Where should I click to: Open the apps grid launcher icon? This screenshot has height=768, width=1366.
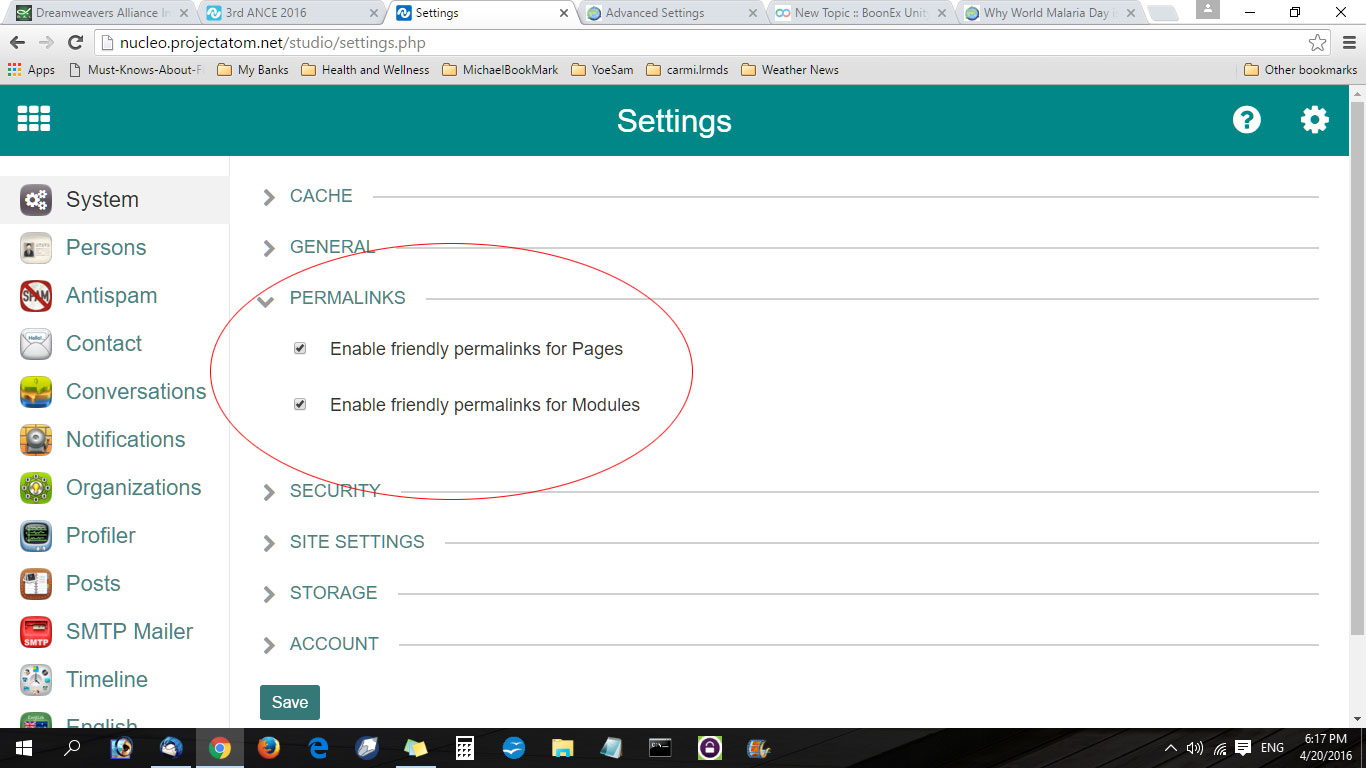[34, 119]
